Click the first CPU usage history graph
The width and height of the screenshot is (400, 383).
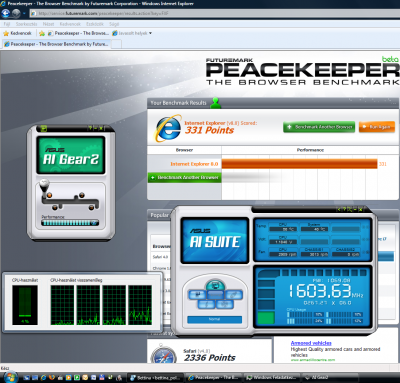(x=62, y=305)
